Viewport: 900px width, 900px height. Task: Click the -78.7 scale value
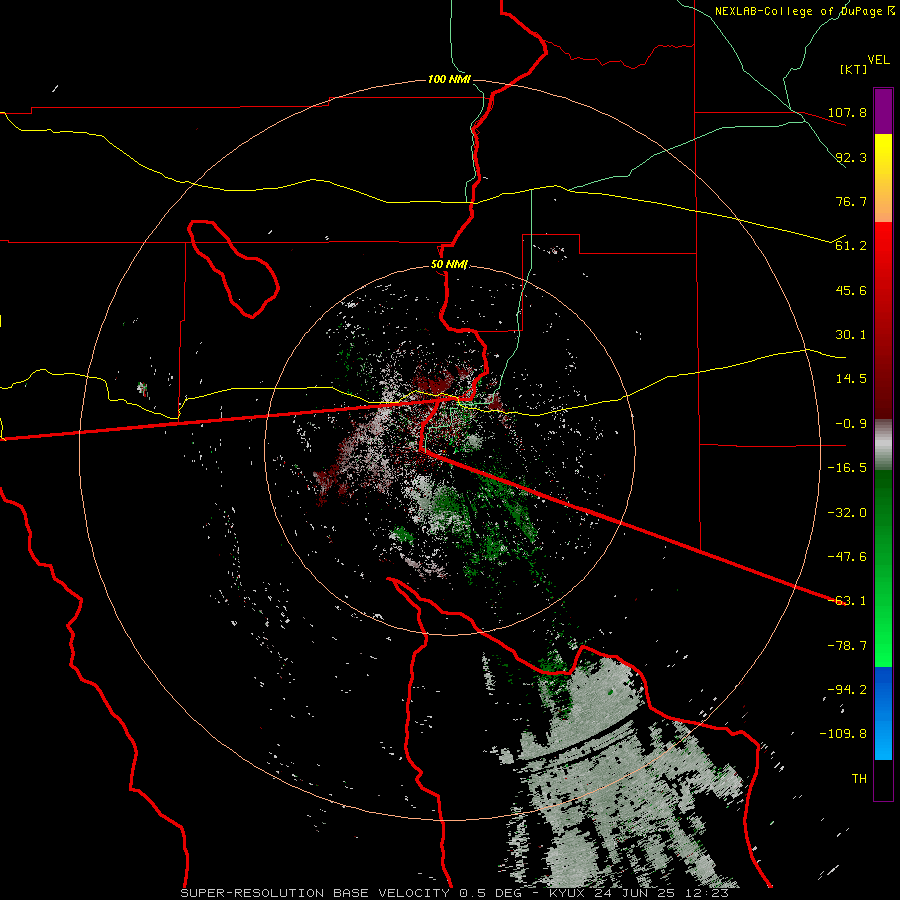click(x=847, y=646)
